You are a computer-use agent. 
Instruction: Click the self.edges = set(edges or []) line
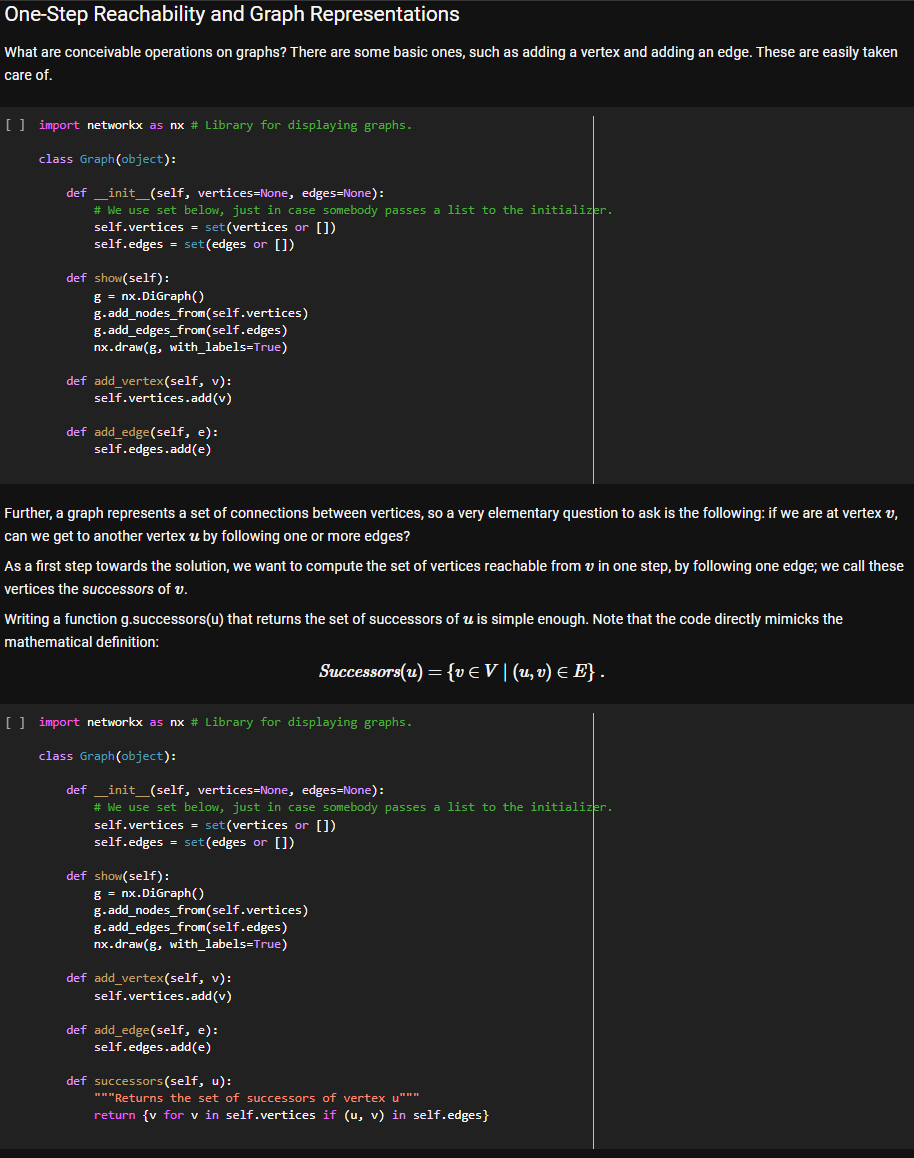(193, 243)
